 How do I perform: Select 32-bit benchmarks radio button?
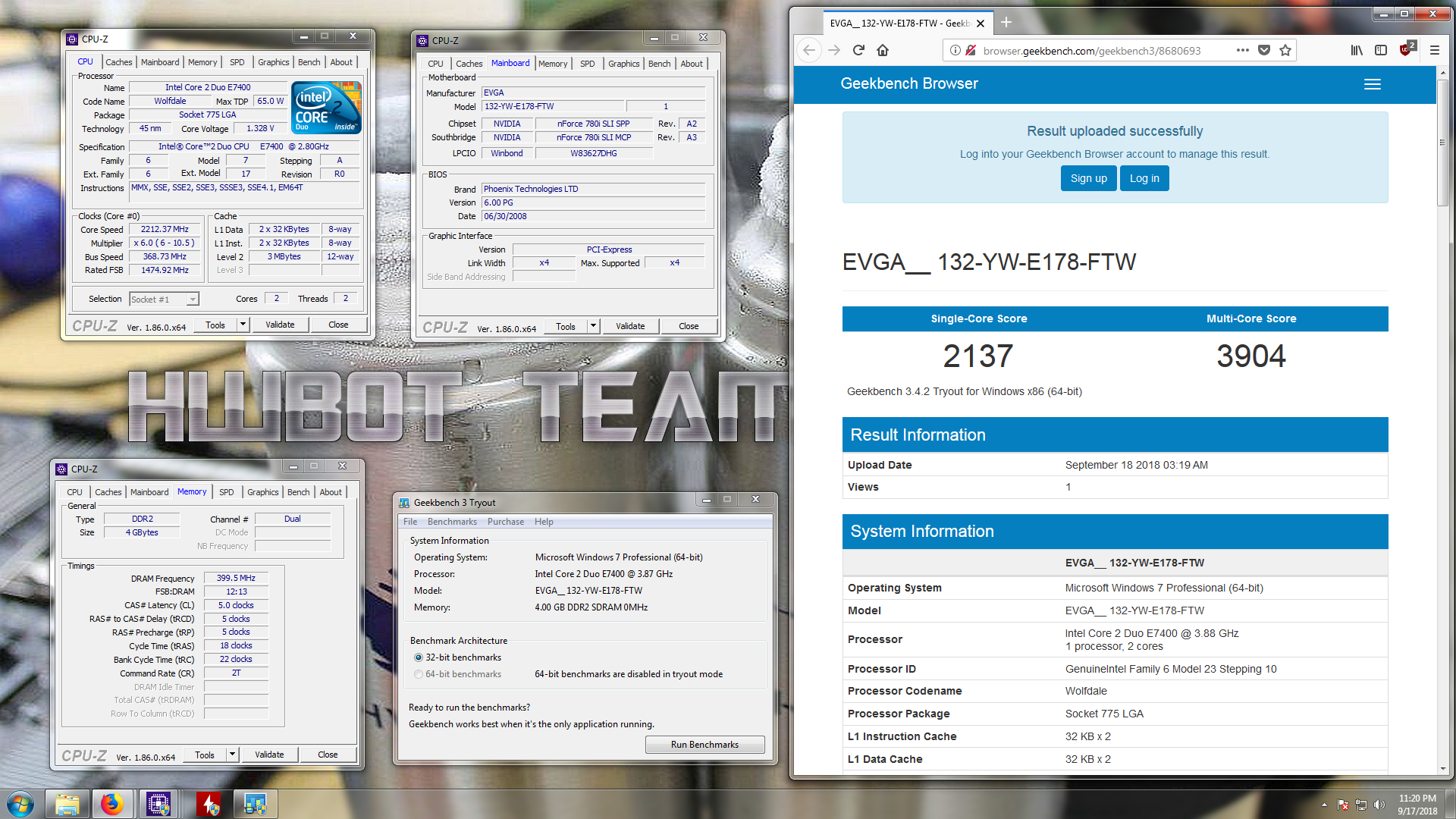pyautogui.click(x=419, y=657)
